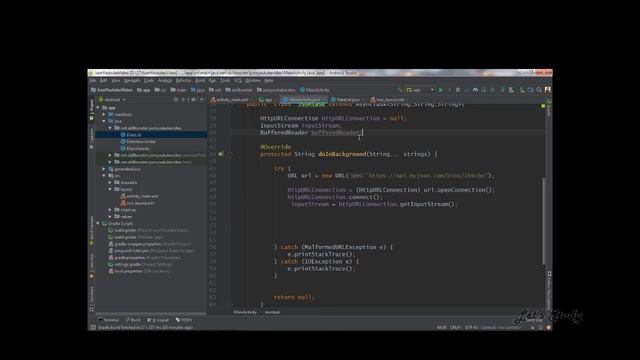Click the settings gear in Project panel header

(x=194, y=100)
